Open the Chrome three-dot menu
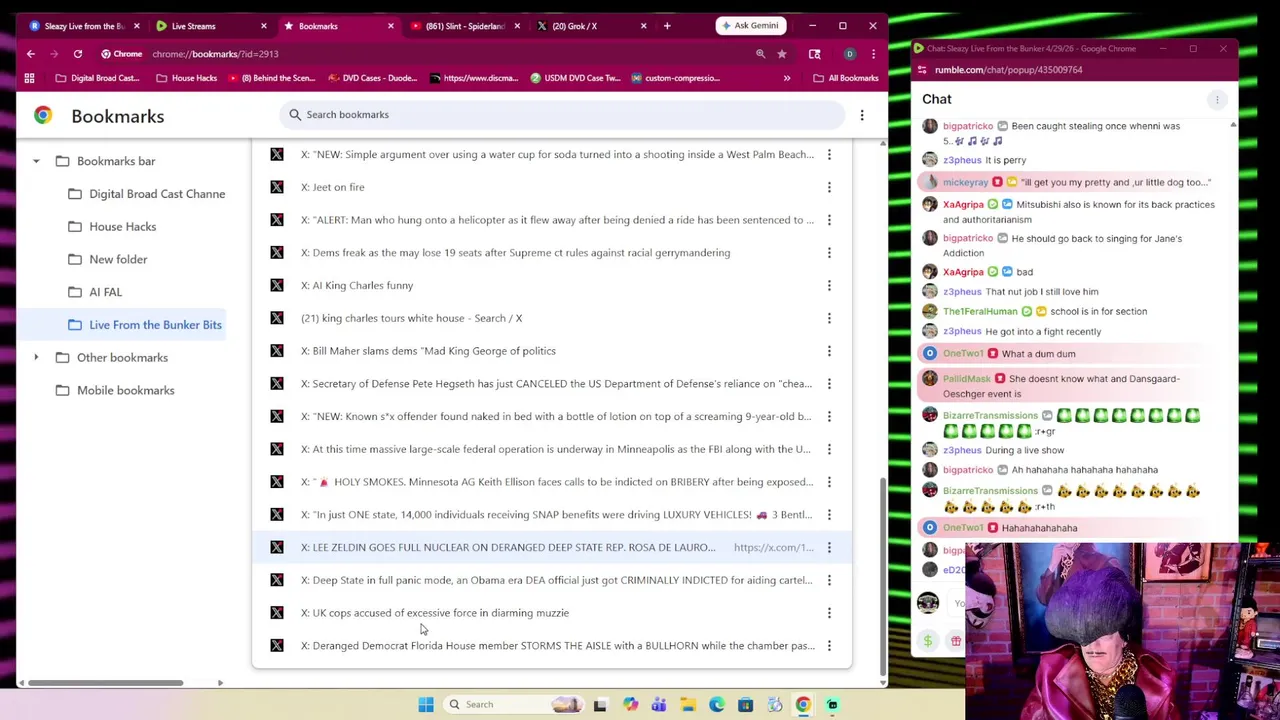This screenshot has height=720, width=1280. 873,54
